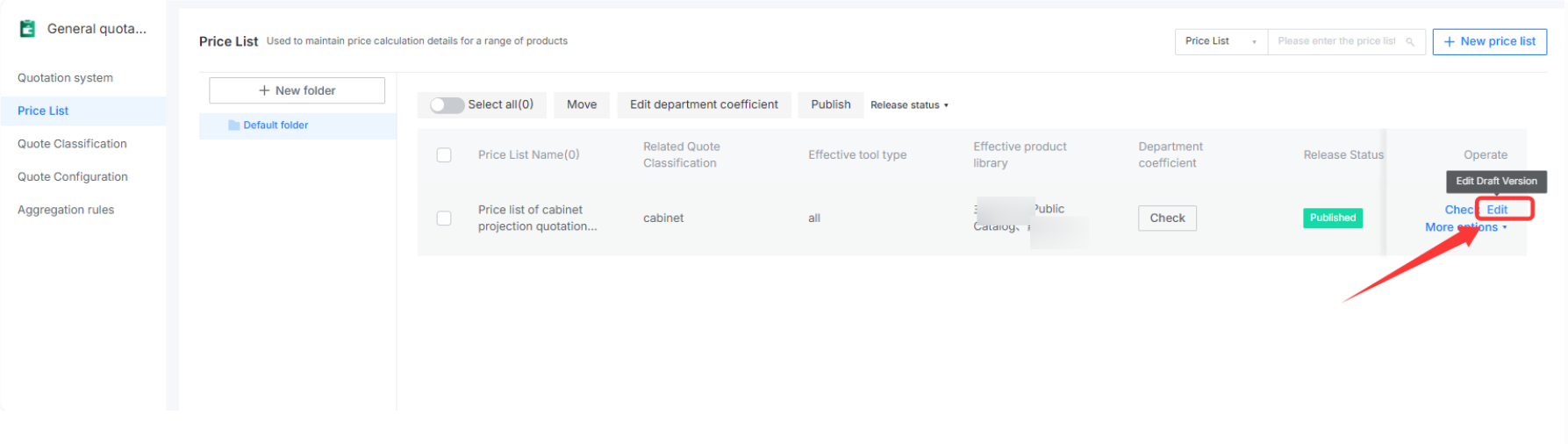Click the New price list button
This screenshot has width=1568, height=444.
pyautogui.click(x=1489, y=41)
